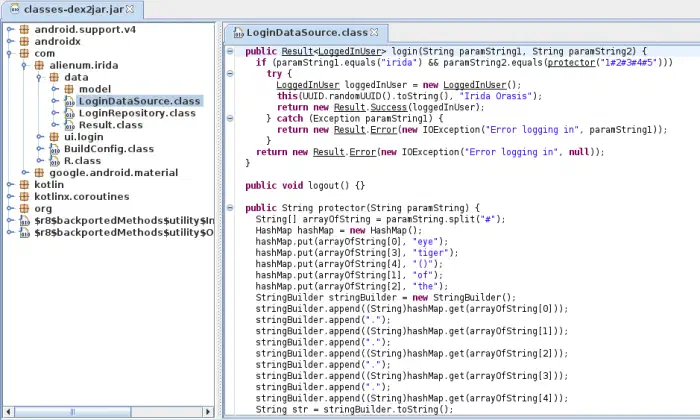The width and height of the screenshot is (700, 420).
Task: Click the data package icon
Action: click(x=54, y=77)
